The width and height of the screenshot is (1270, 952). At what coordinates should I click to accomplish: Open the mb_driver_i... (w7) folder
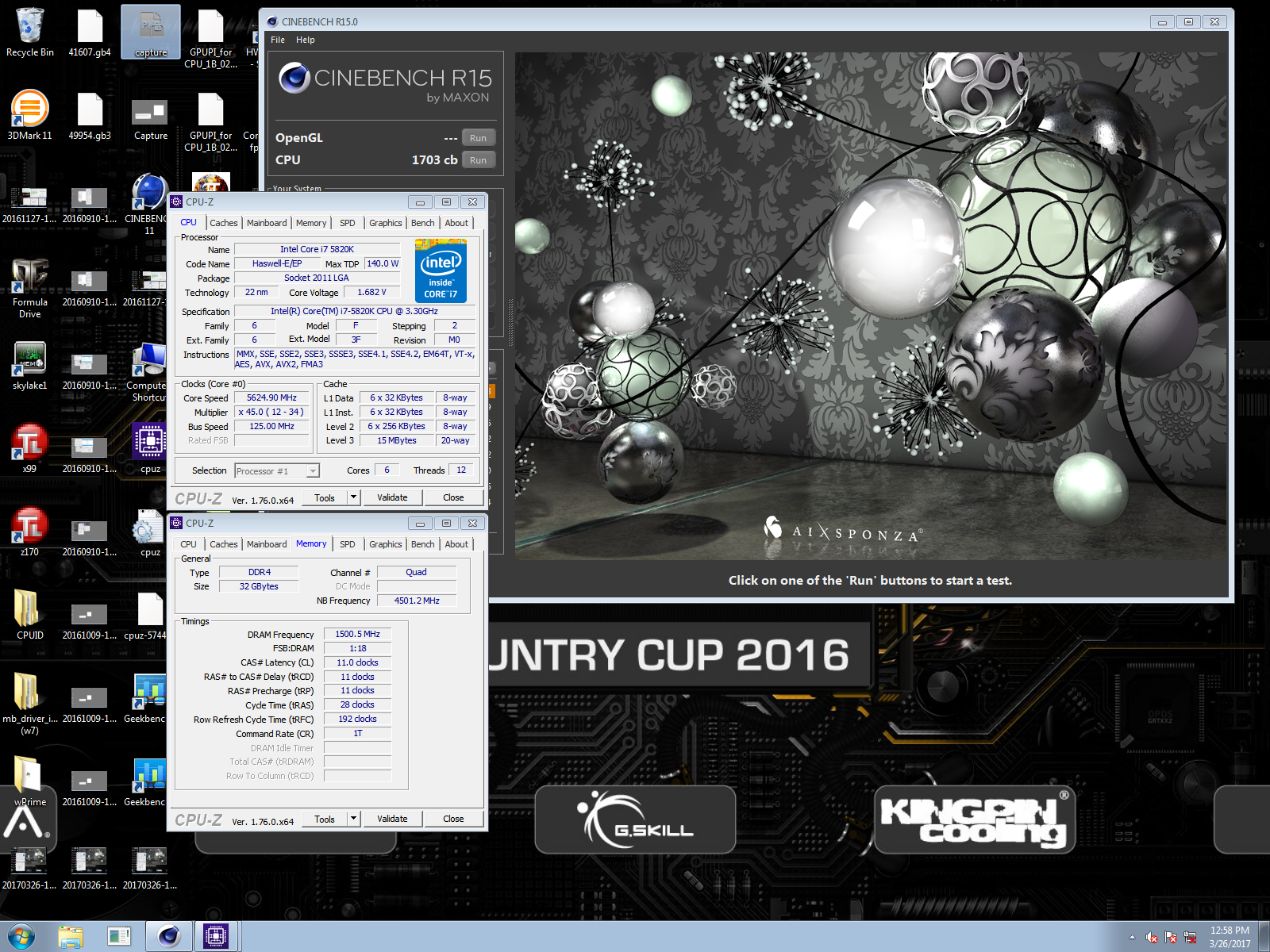tap(29, 702)
